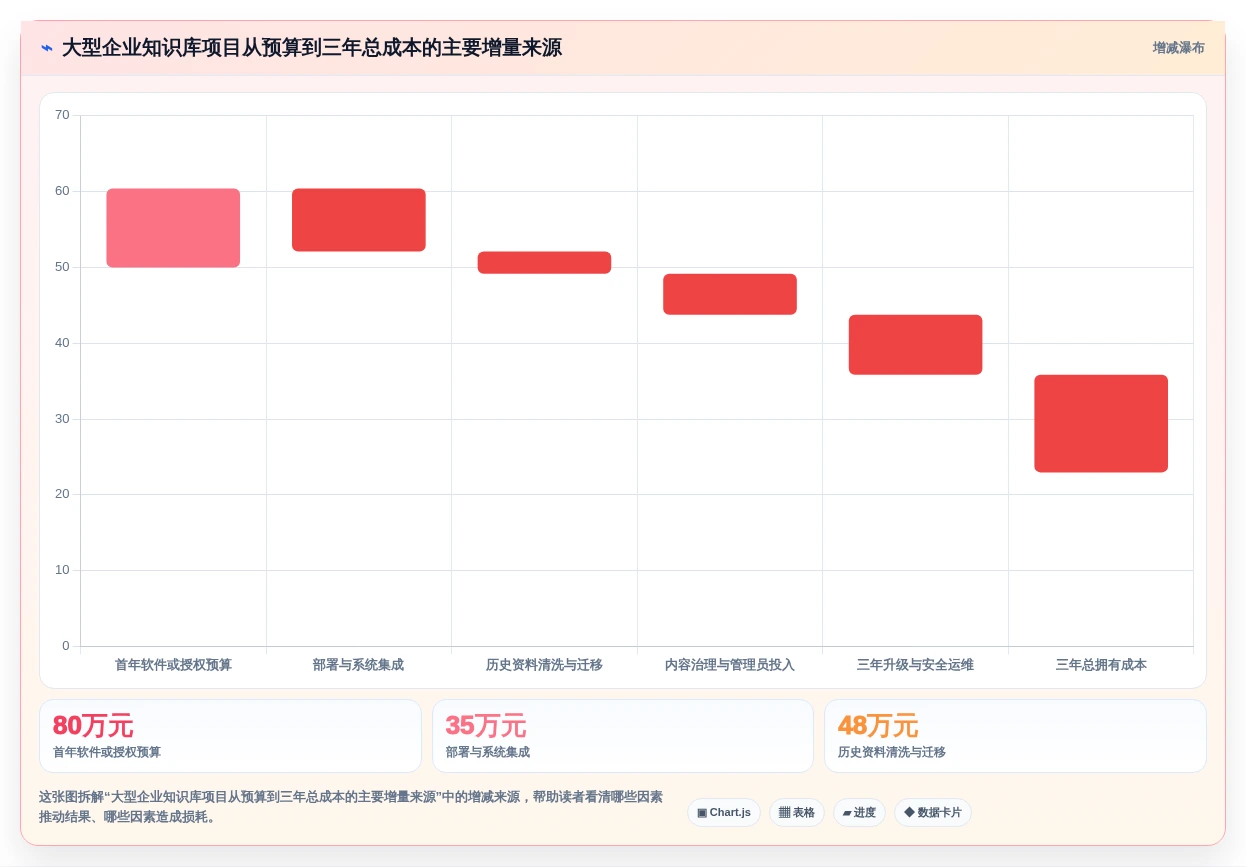Click the lightning icon beside the title

pos(47,48)
